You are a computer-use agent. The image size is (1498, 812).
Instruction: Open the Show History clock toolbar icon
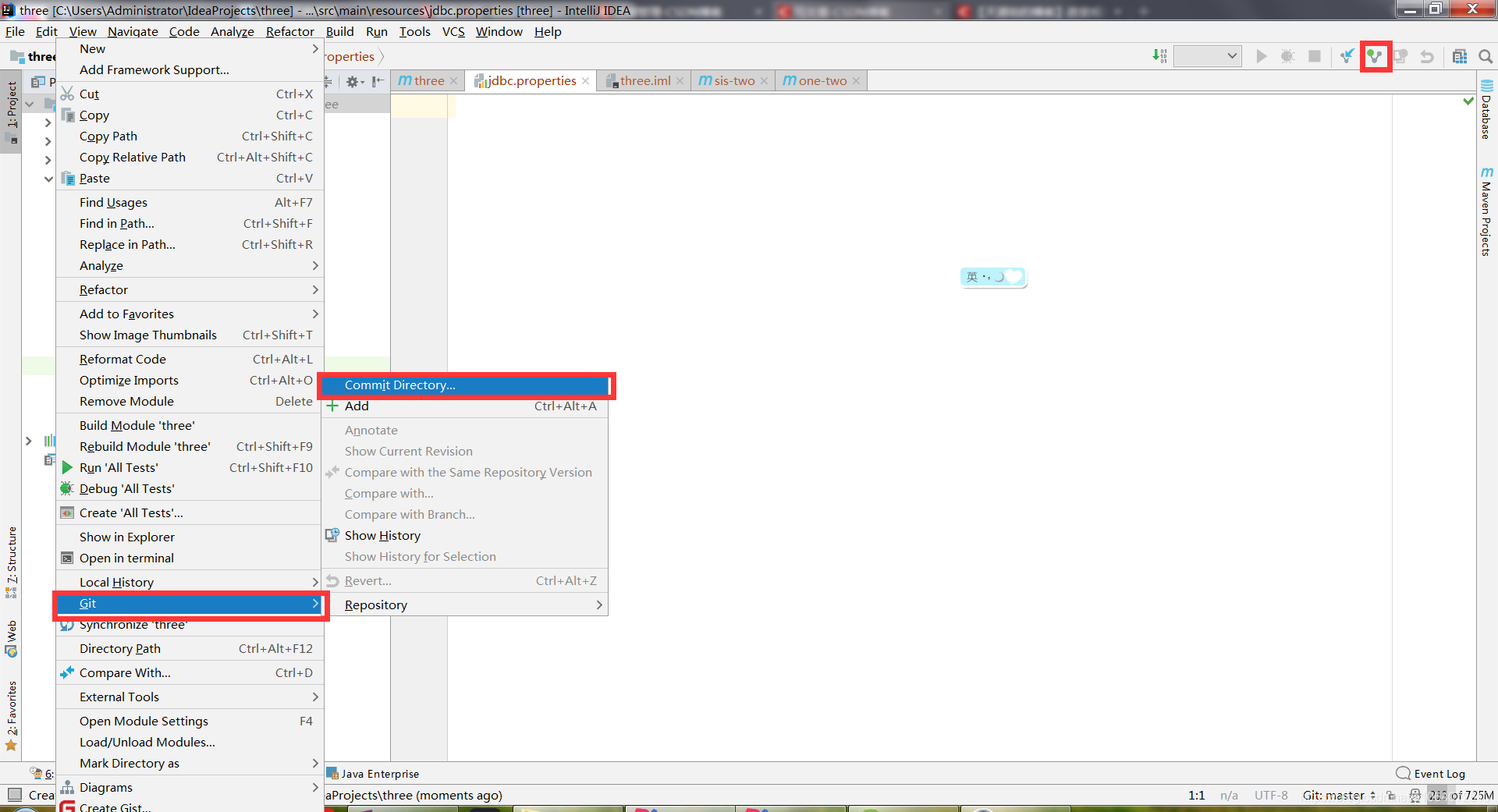pyautogui.click(x=1400, y=56)
